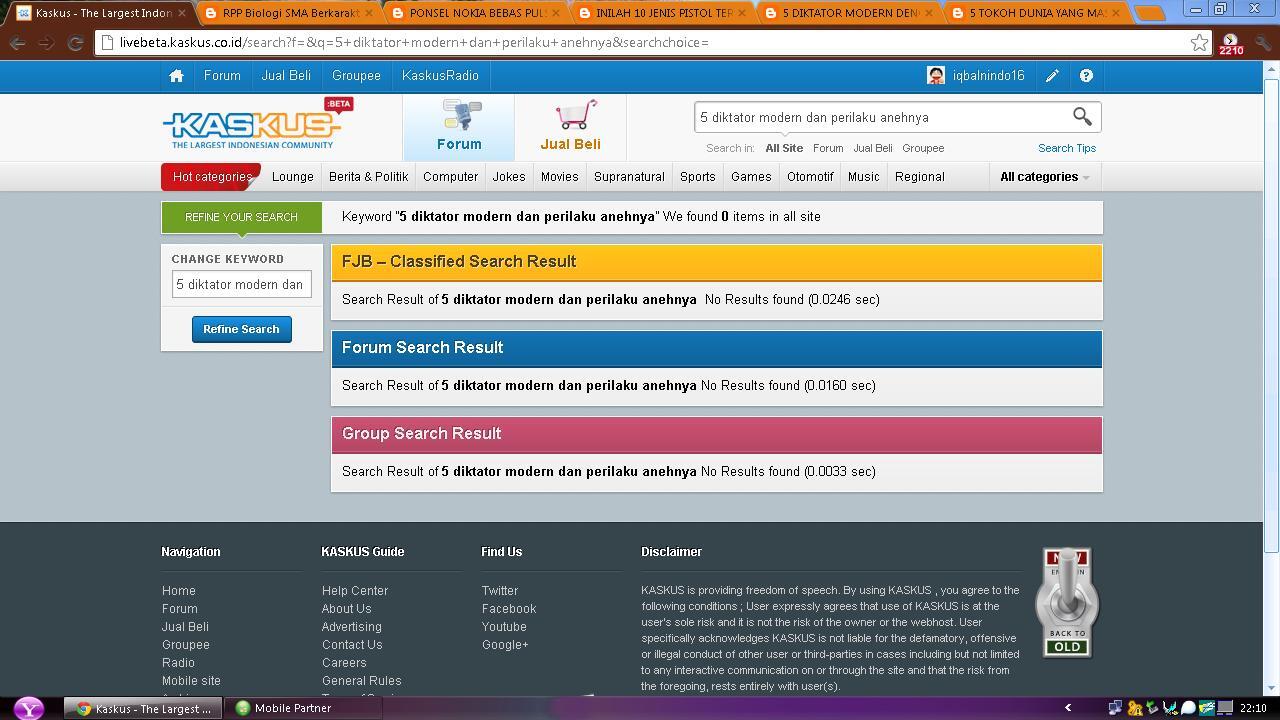
Task: Click KaskusRadio in the top bar
Action: pyautogui.click(x=440, y=76)
